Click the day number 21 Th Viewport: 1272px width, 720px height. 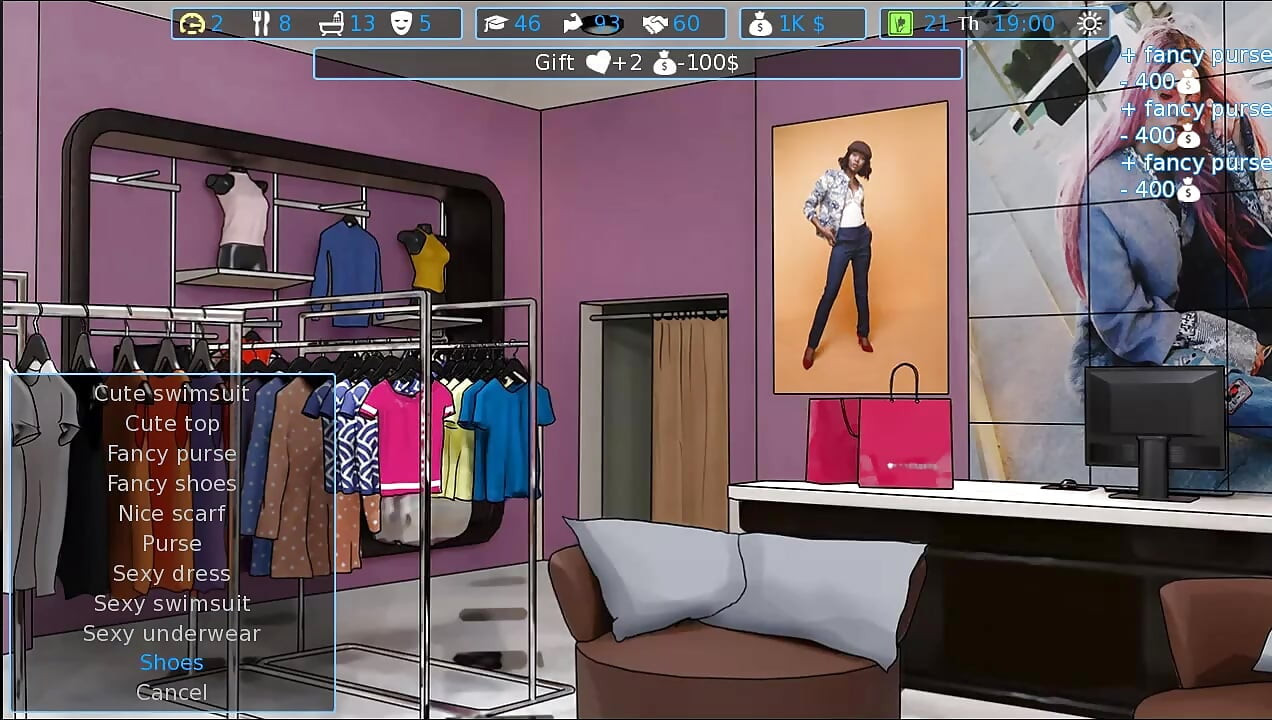coord(951,24)
